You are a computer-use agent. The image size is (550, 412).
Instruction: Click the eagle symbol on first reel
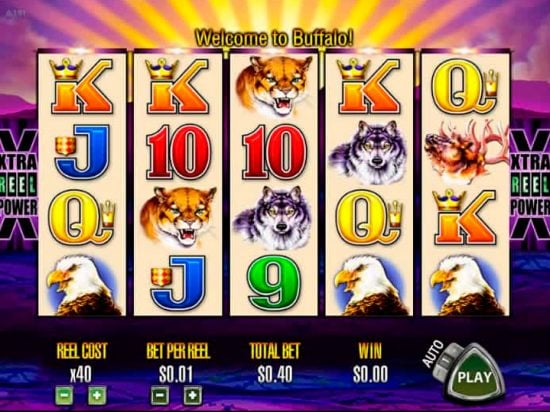coord(83,286)
